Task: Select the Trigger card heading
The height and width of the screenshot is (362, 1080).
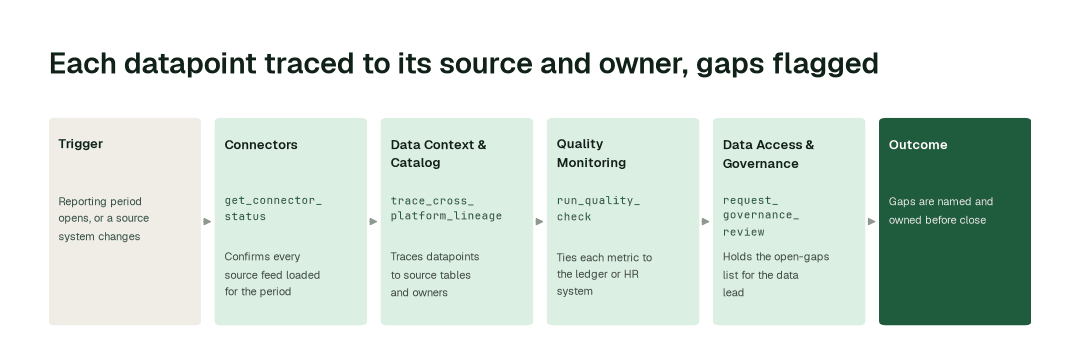Action: [x=81, y=144]
